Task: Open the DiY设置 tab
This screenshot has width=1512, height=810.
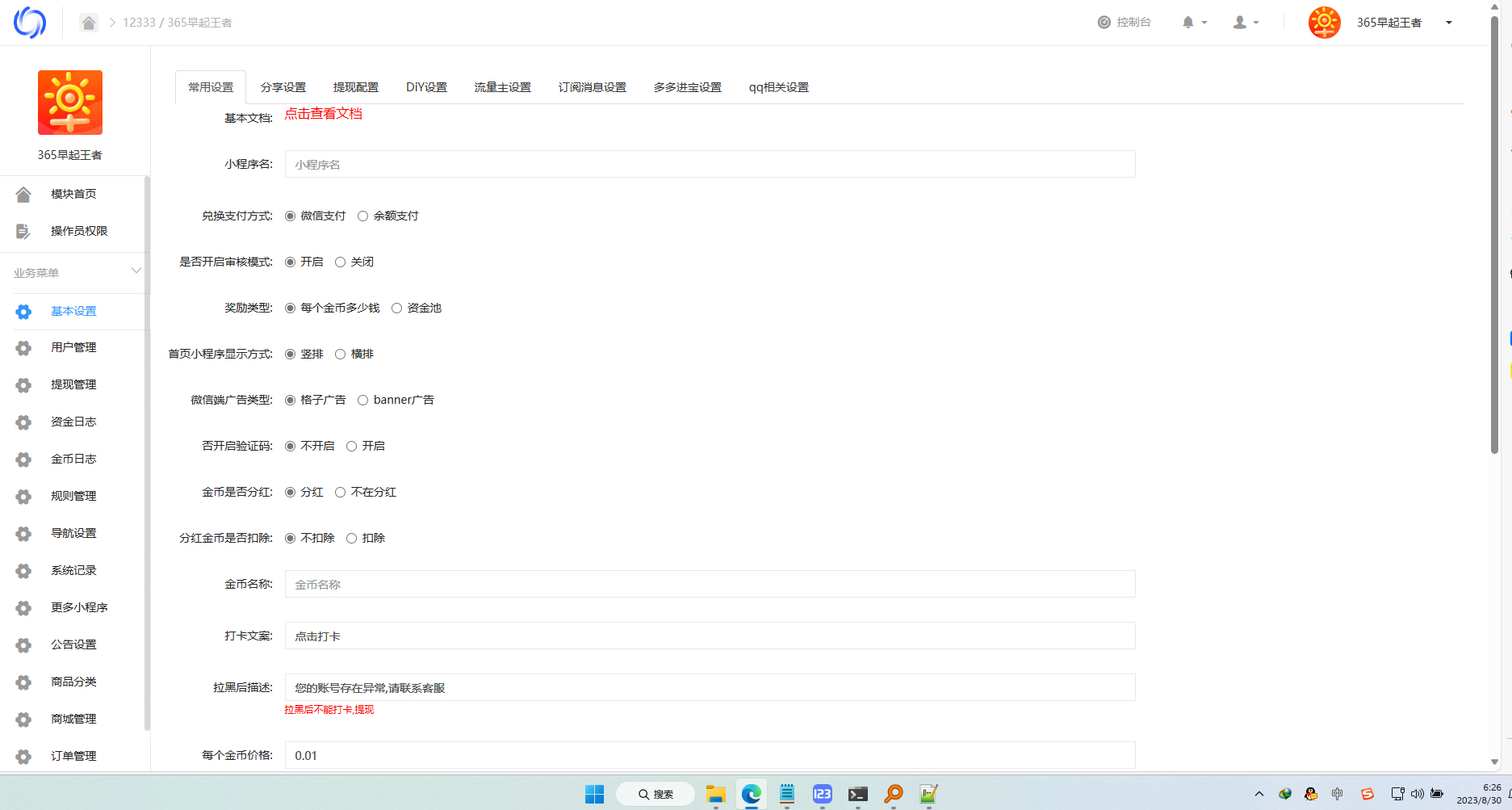Action: click(426, 87)
